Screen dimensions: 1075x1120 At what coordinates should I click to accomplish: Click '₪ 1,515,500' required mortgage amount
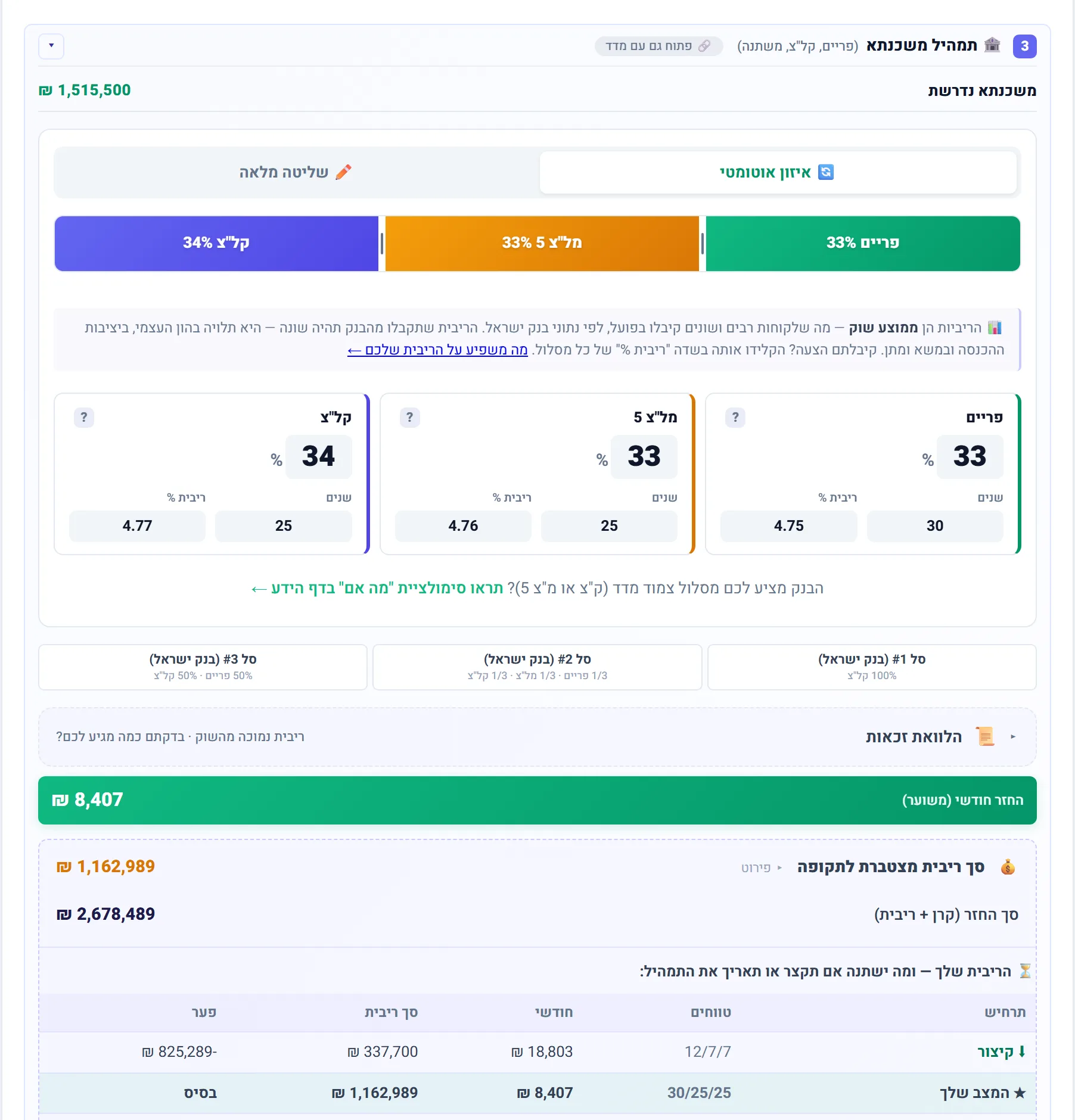coord(85,90)
